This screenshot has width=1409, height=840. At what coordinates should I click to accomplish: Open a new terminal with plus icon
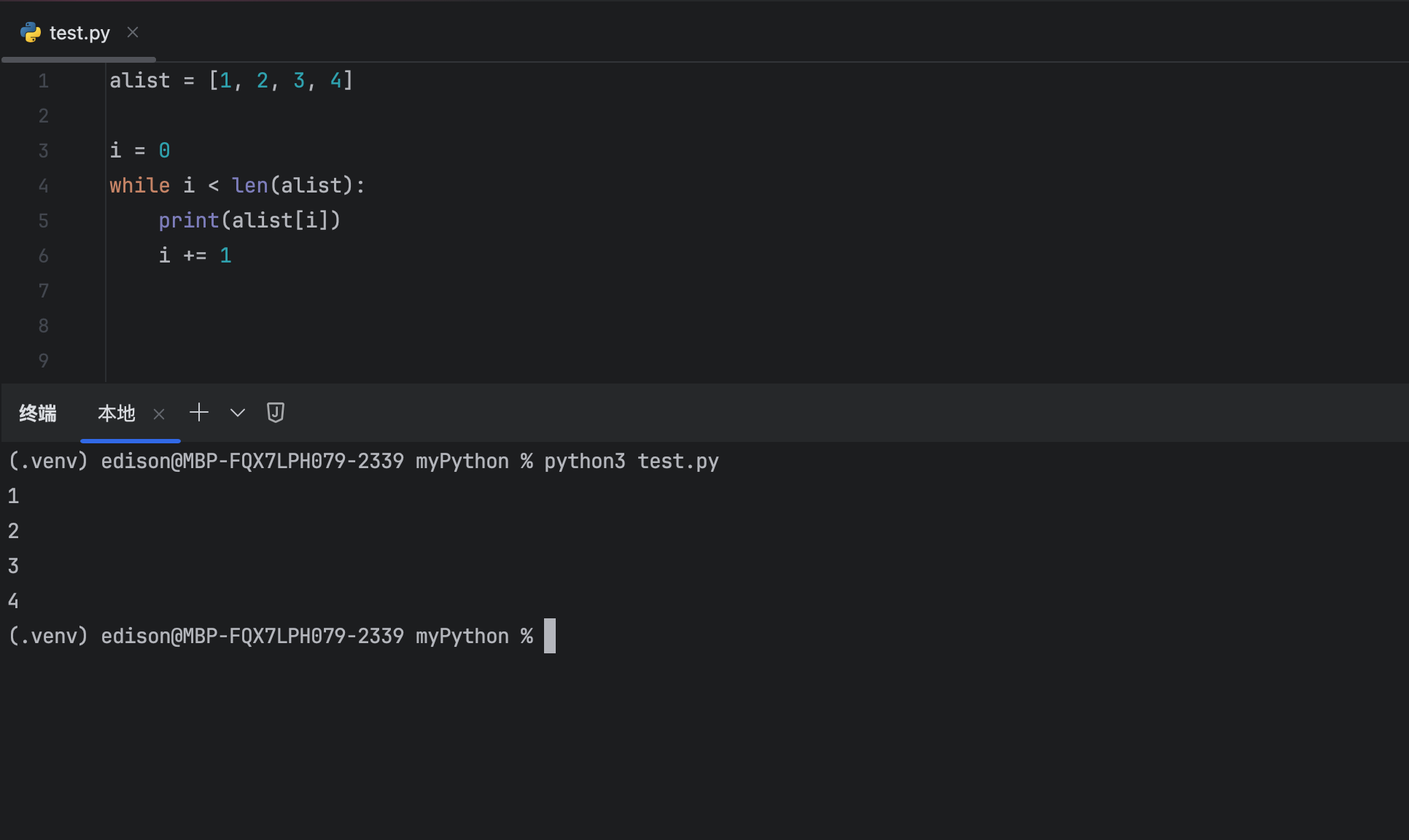point(198,413)
